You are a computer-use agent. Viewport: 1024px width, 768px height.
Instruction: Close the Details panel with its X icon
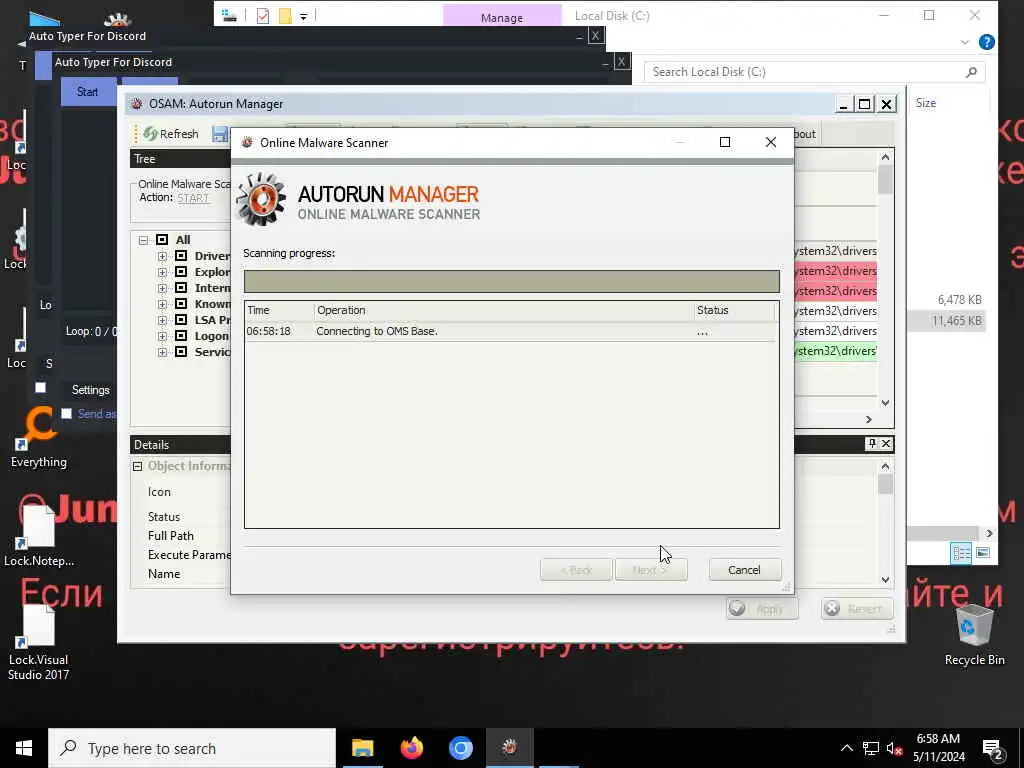point(886,443)
